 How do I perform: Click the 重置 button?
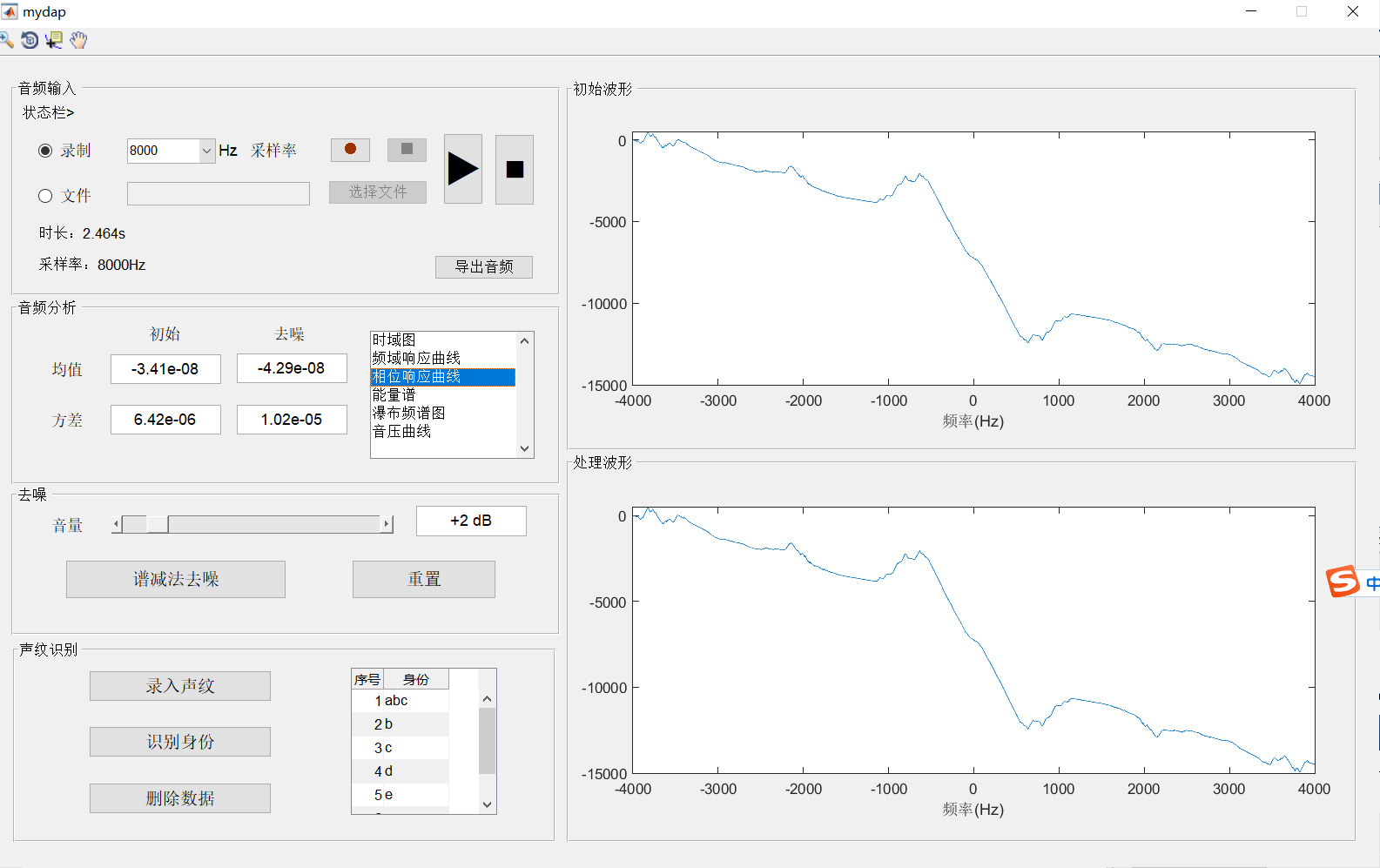[424, 579]
